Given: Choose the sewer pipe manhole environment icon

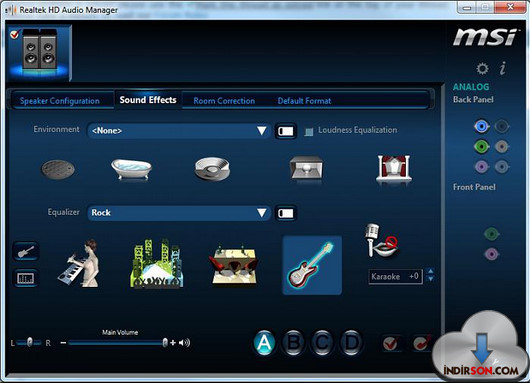Looking at the screenshot, I should [x=58, y=169].
